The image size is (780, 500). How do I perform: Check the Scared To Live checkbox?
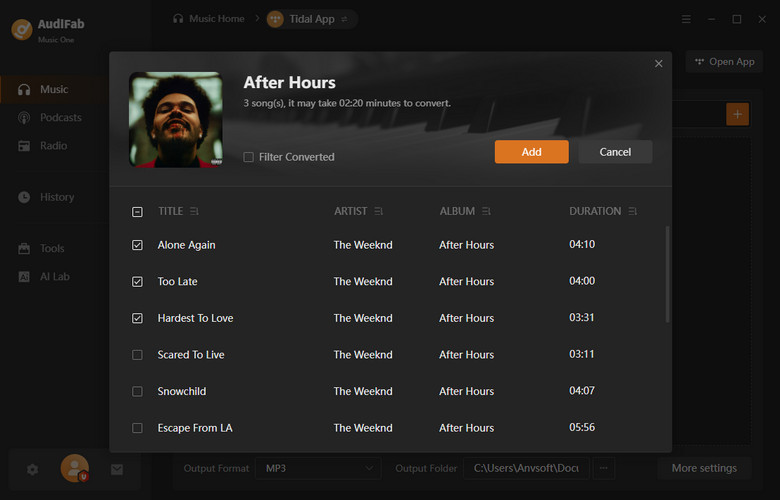click(137, 355)
